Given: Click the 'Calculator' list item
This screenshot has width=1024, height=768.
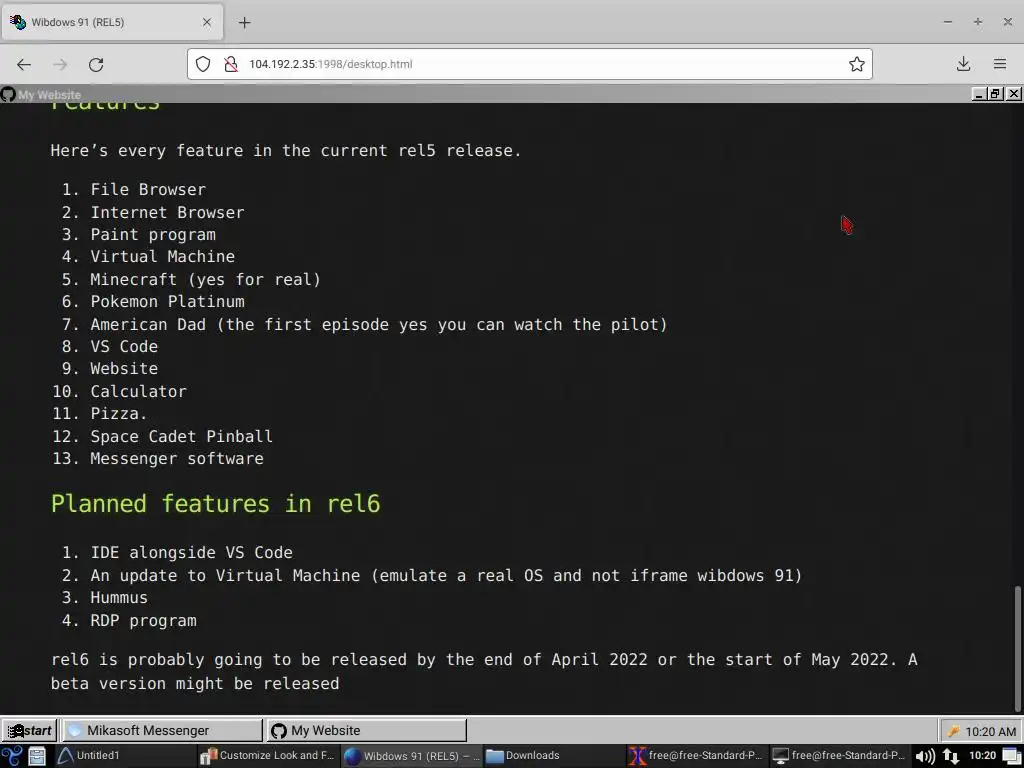Looking at the screenshot, I should click(138, 391).
